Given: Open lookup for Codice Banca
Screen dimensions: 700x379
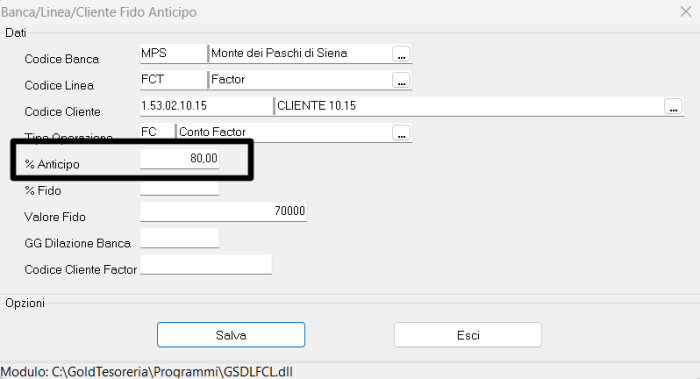Looking at the screenshot, I should (401, 54).
